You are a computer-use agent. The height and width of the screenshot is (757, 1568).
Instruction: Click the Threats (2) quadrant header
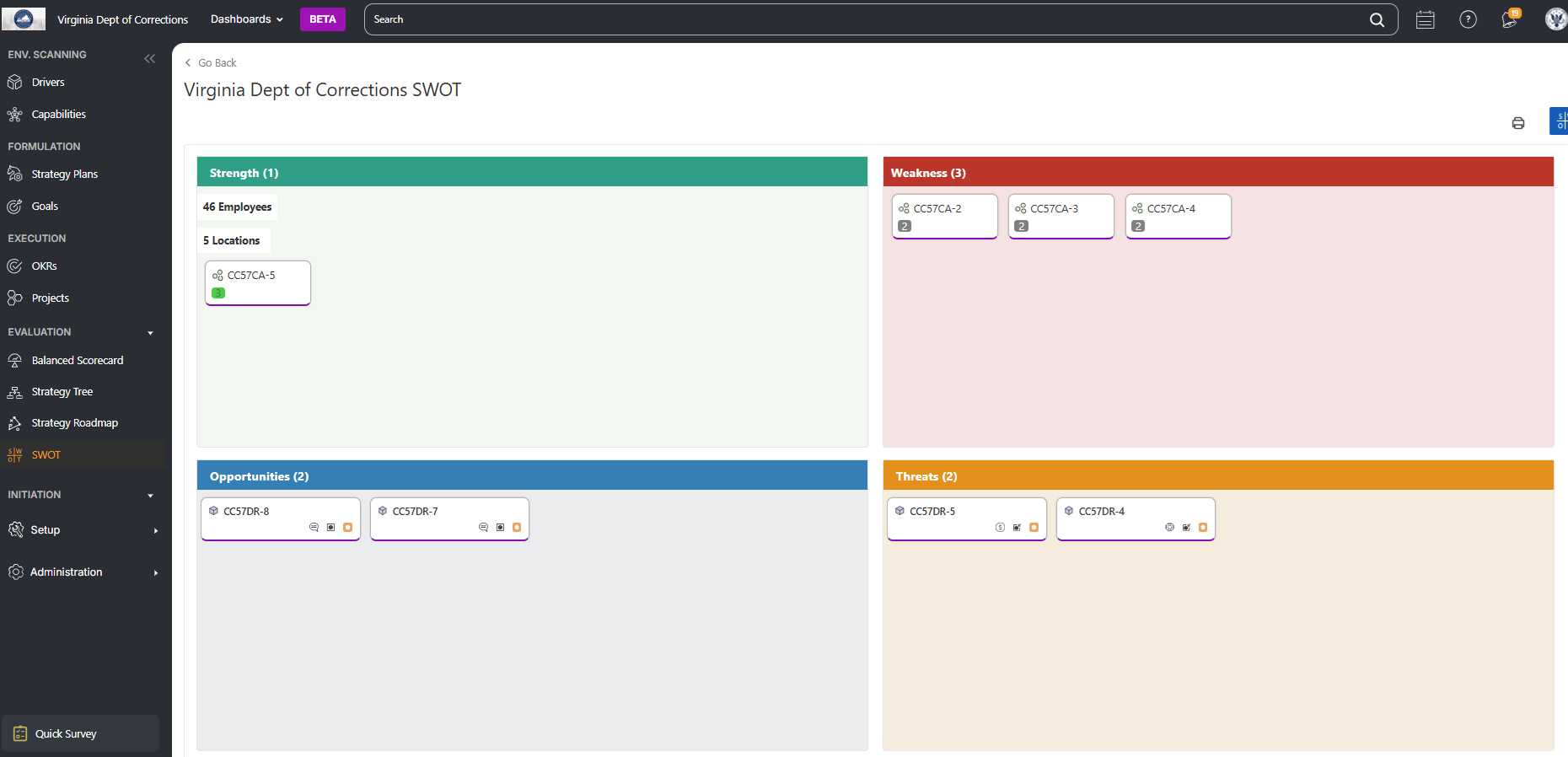click(1218, 475)
